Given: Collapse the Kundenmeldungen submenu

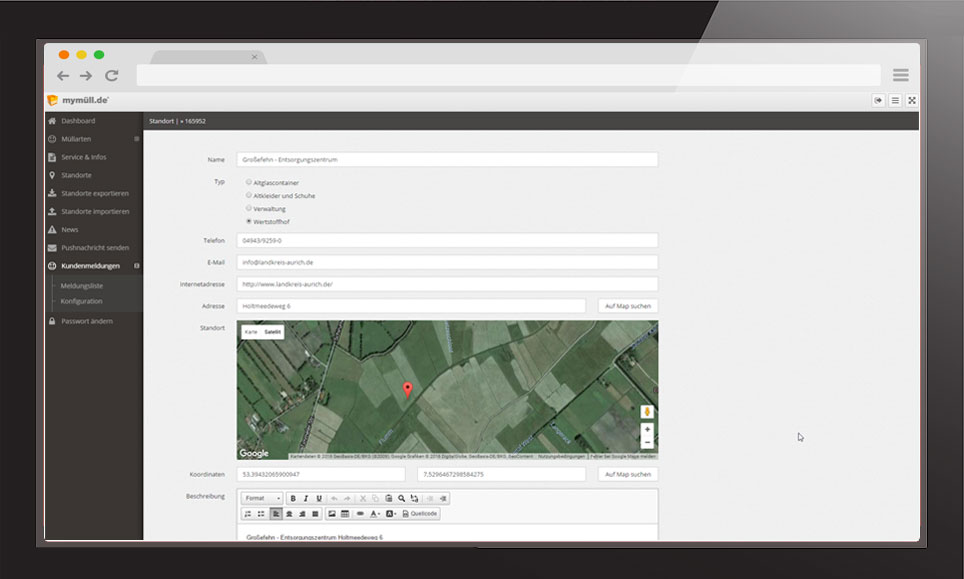Looking at the screenshot, I should coord(136,266).
